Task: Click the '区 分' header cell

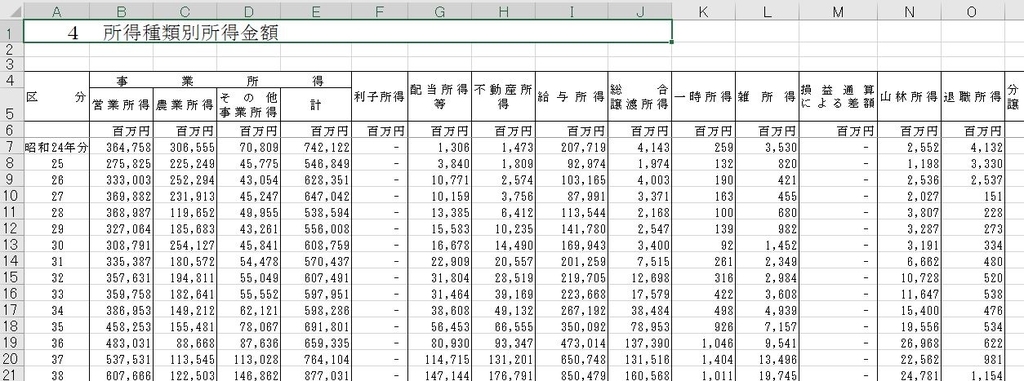Action: 56,97
